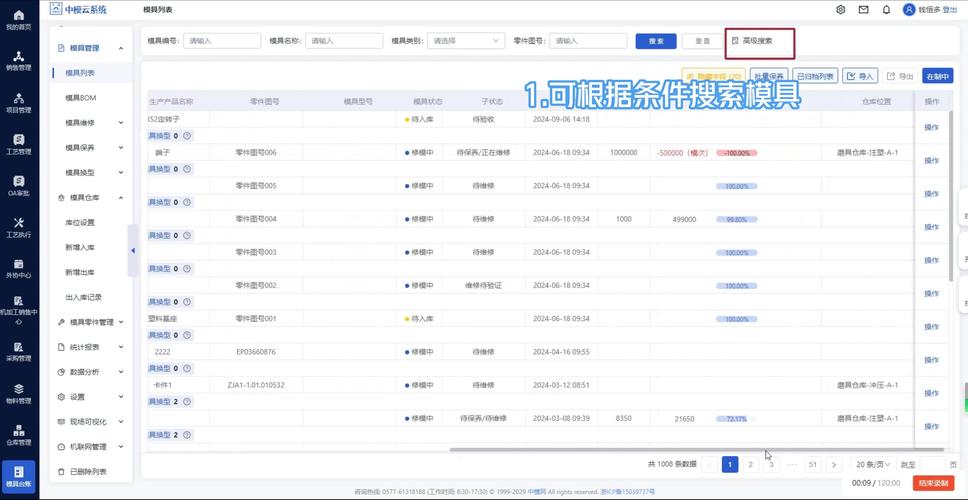
Task: Click the -100.00% red progress bar
Action: pyautogui.click(x=736, y=152)
